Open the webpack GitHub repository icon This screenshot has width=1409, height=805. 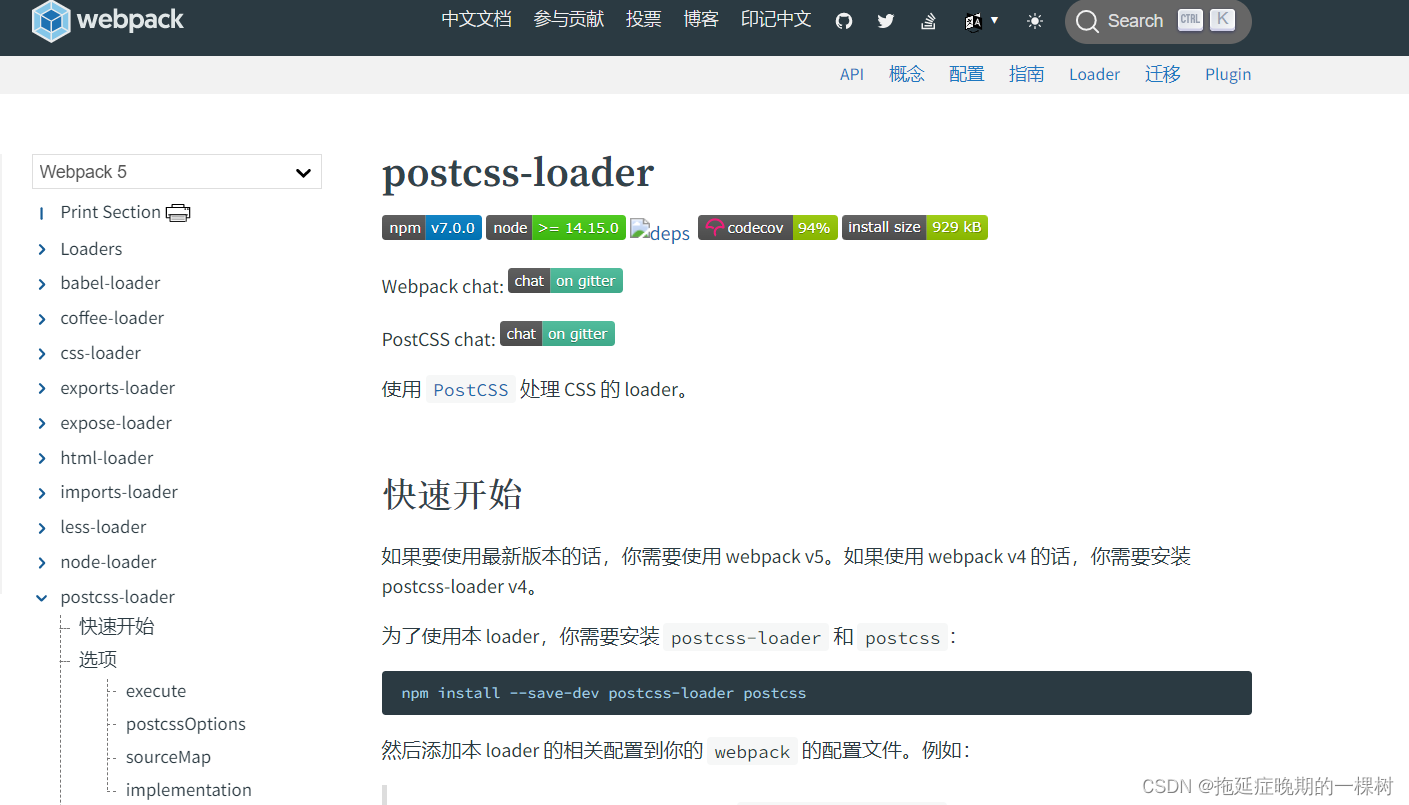[843, 20]
